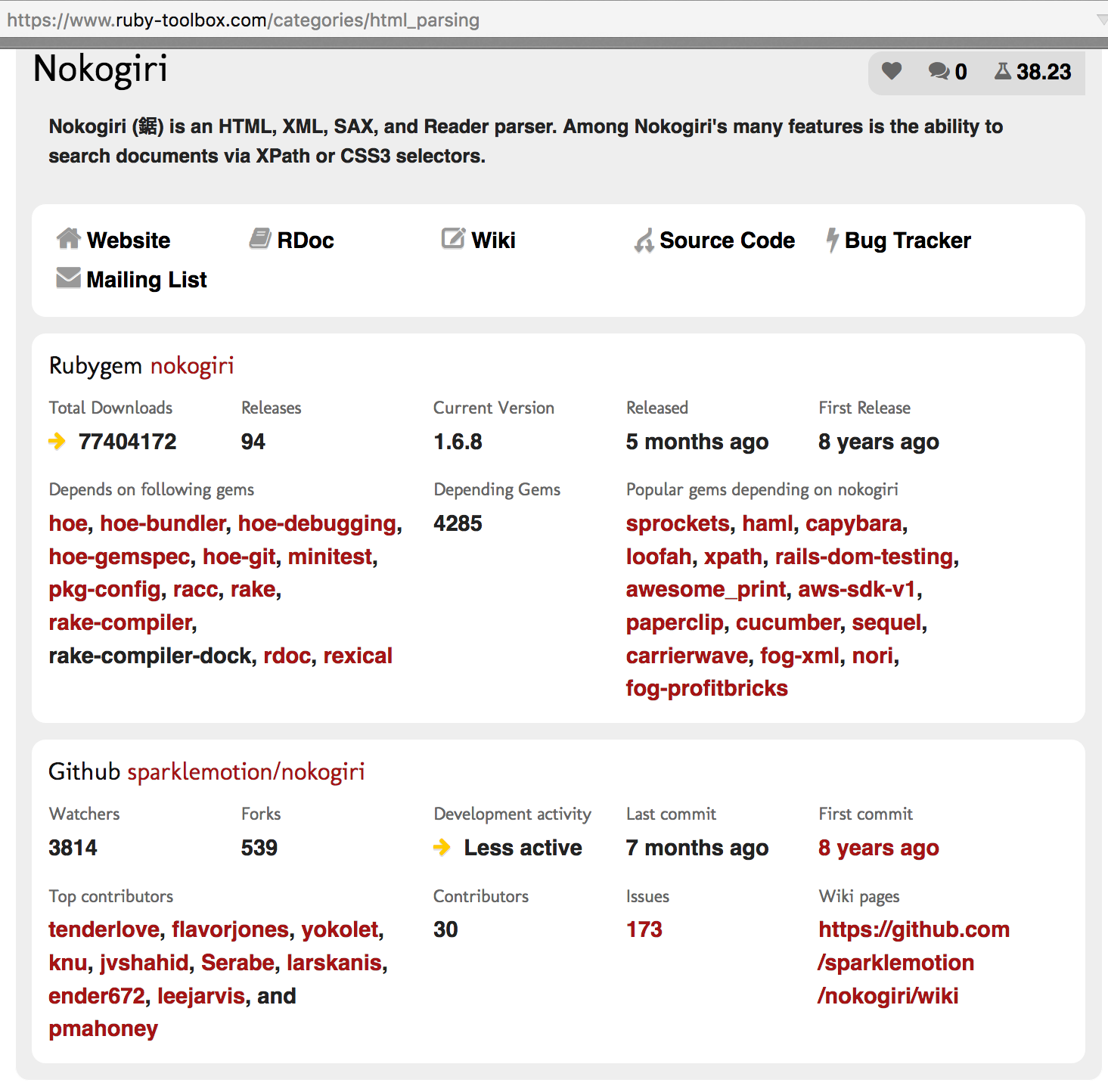Screen dimensions: 1108x1092
Task: Click the rake-compiler gem link
Action: point(120,623)
